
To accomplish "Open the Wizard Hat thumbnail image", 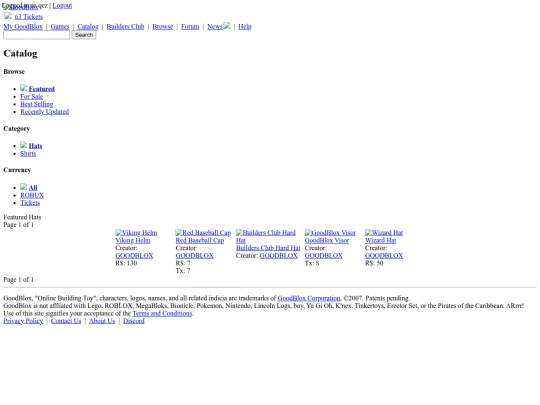I will (x=384, y=233).
